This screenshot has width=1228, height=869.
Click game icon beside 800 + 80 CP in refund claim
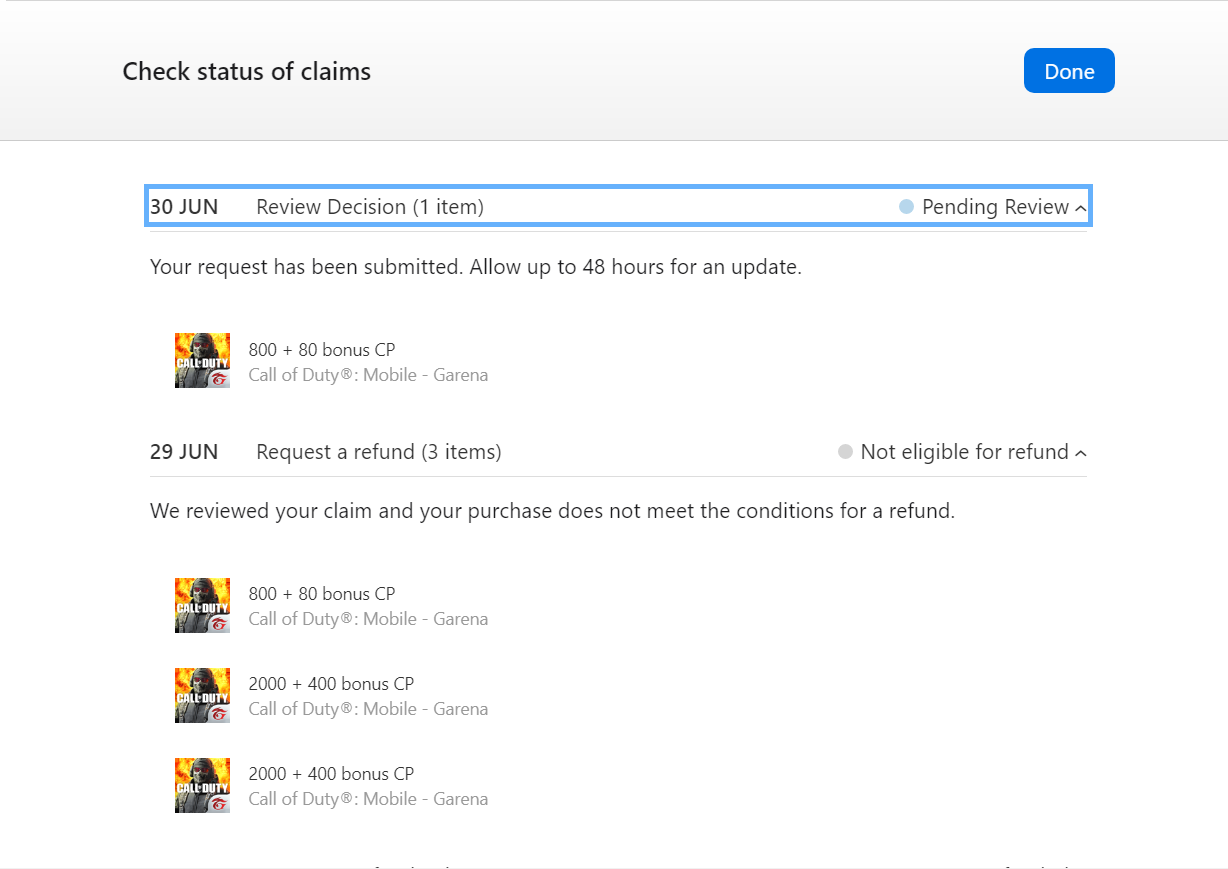tap(202, 605)
